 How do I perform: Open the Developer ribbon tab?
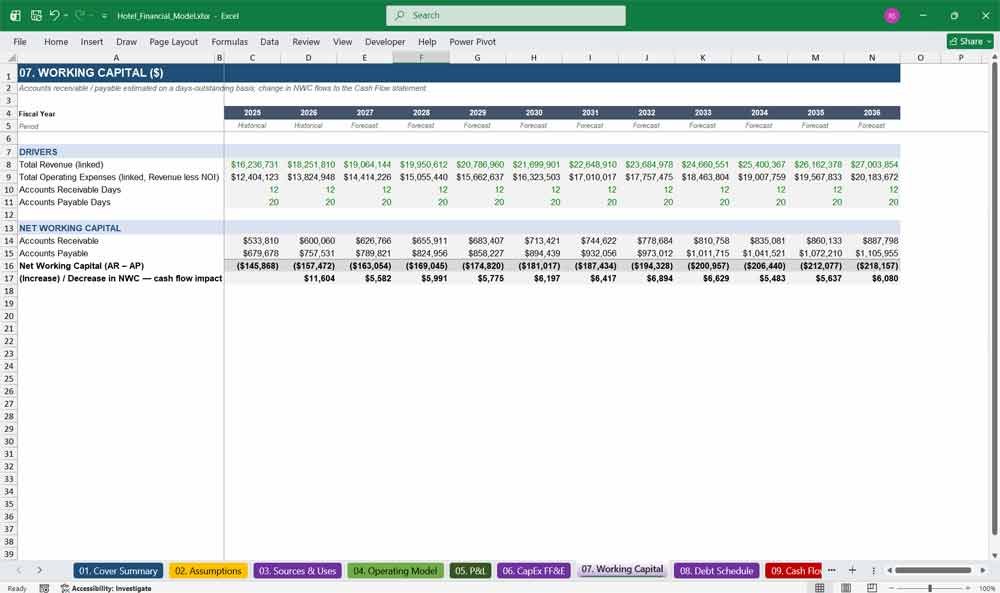[385, 41]
